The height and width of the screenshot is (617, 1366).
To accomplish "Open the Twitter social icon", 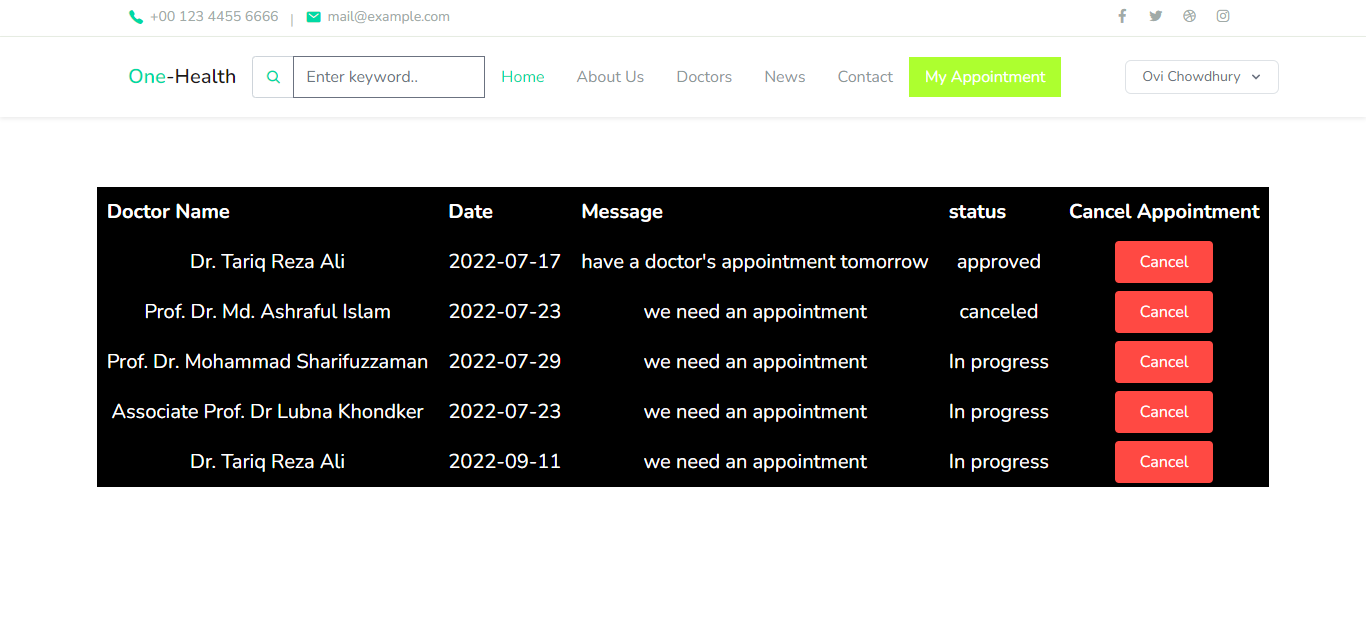I will coord(1155,16).
